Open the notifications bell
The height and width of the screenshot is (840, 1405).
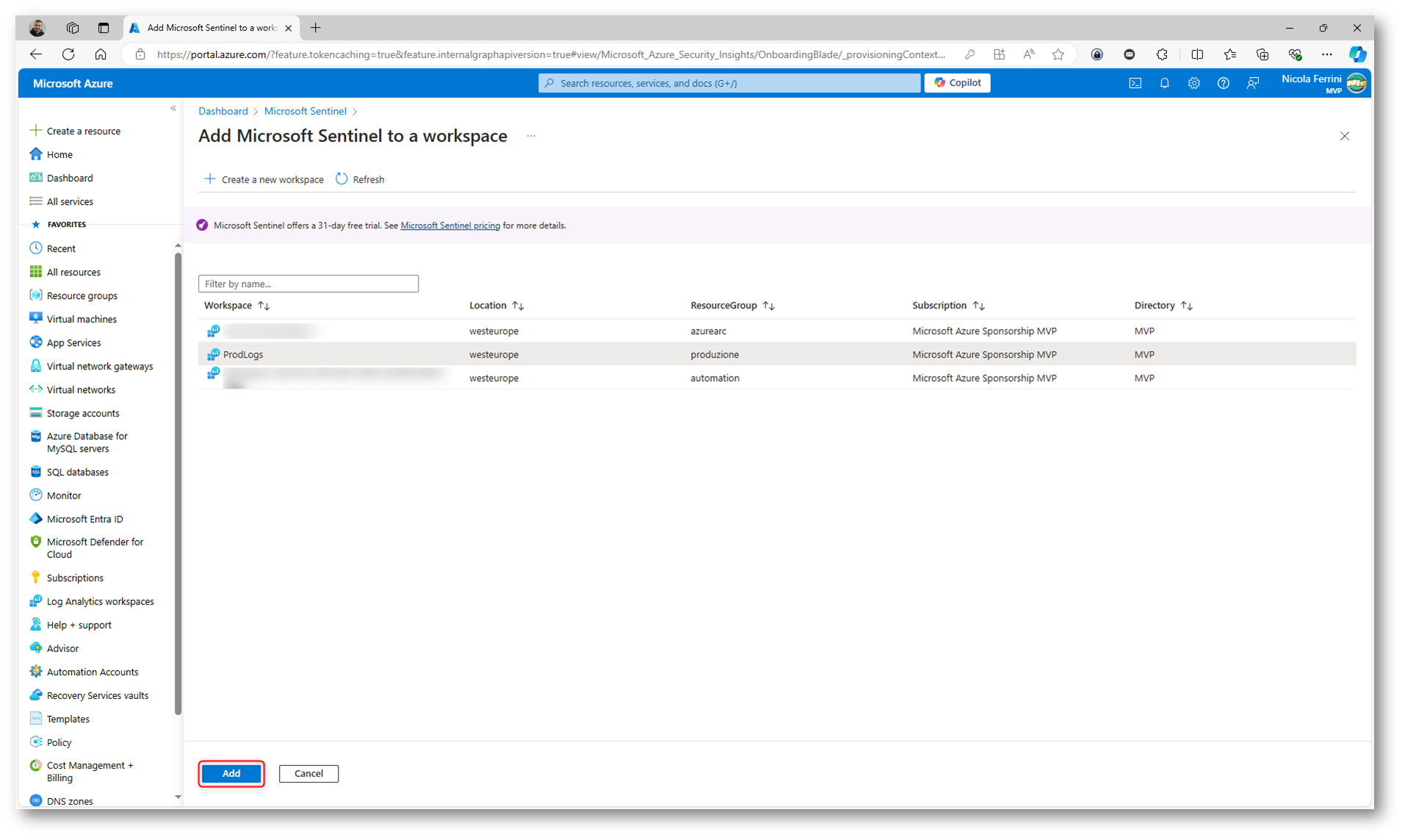[x=1164, y=83]
